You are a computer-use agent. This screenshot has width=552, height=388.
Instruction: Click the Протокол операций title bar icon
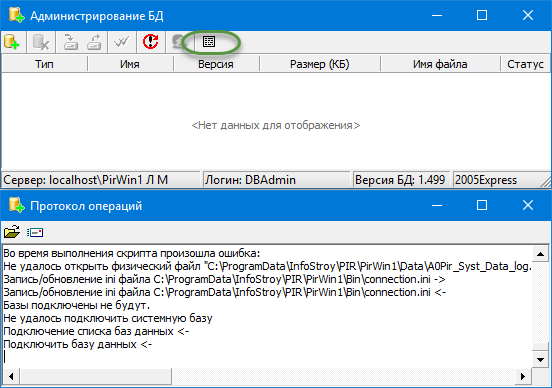click(x=16, y=205)
